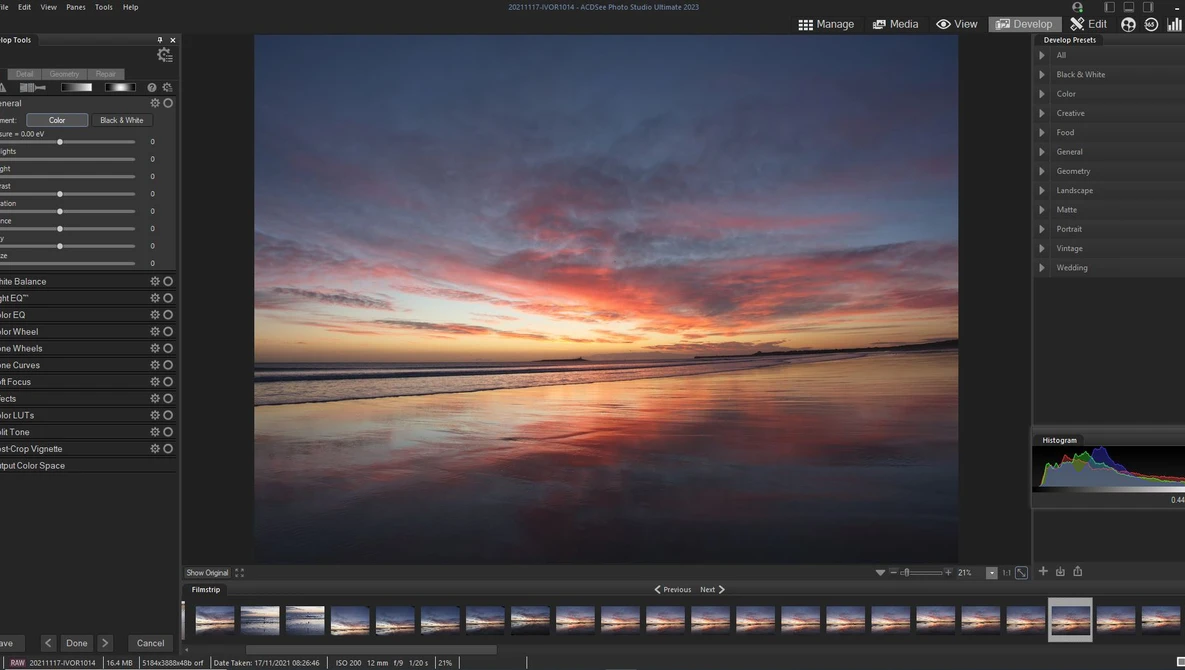
Task: Expand the Creative presets category
Action: tap(1042, 113)
